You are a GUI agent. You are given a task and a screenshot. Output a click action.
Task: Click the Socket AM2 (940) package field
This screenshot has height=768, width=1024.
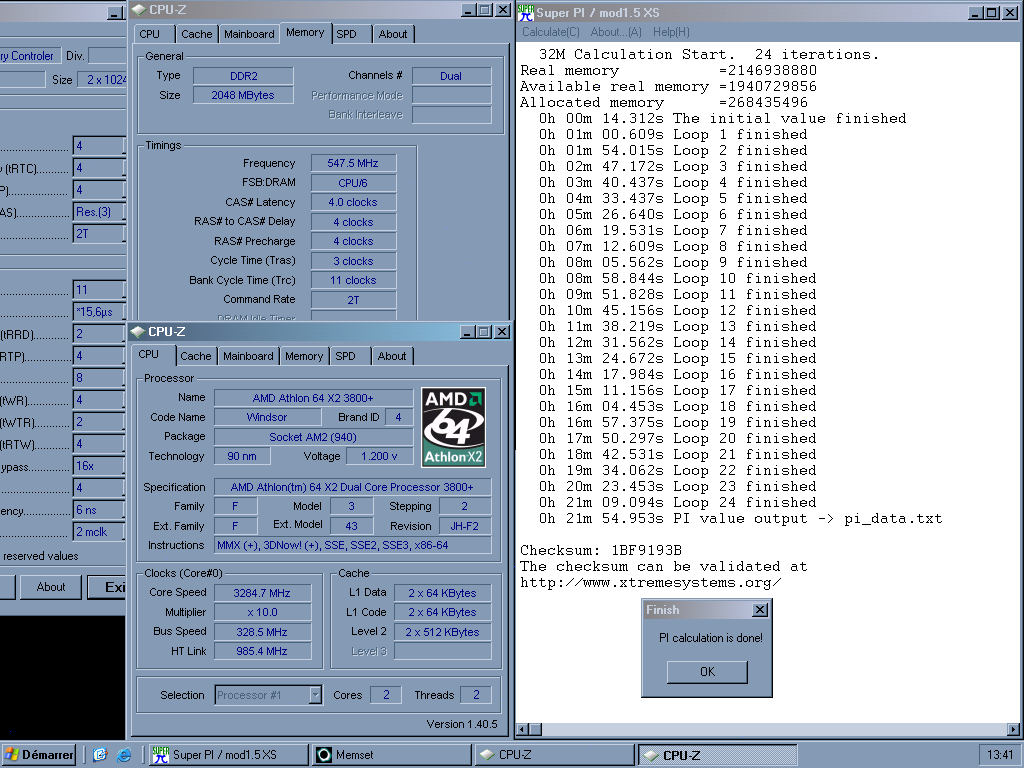(x=313, y=437)
